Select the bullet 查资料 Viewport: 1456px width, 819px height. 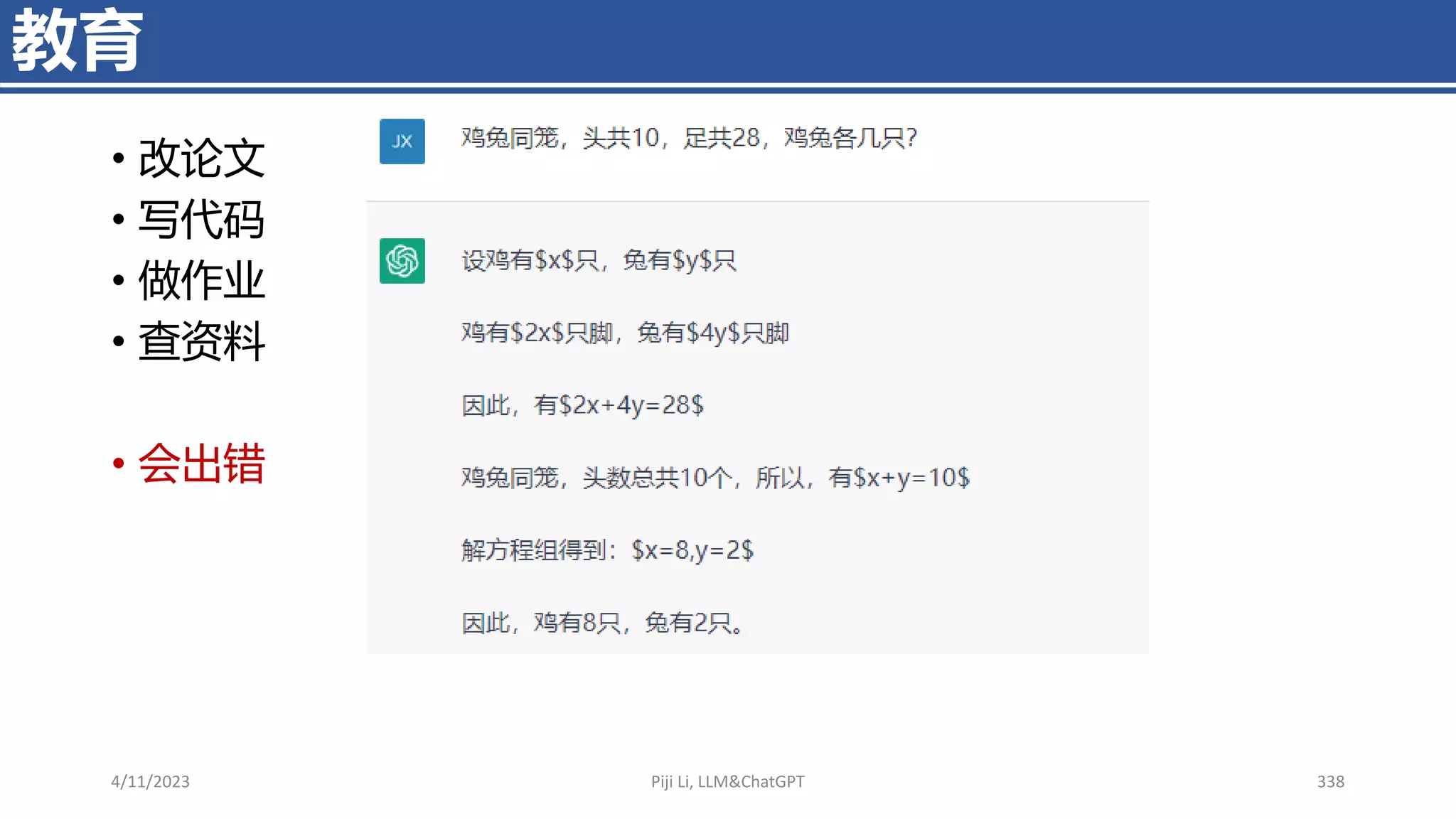(202, 341)
